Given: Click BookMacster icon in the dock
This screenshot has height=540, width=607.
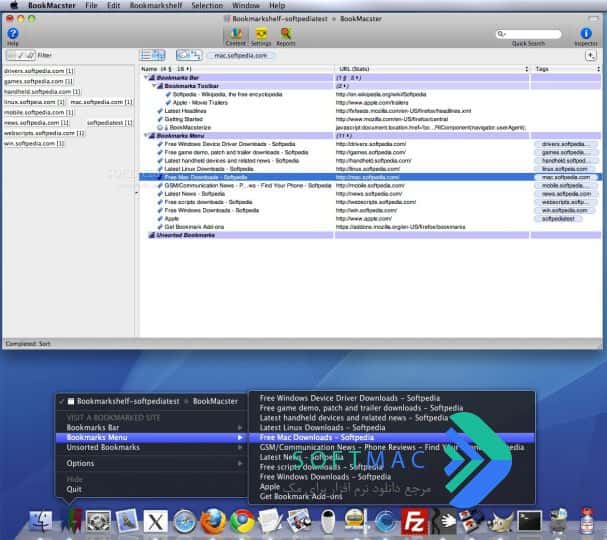Looking at the screenshot, I should (x=73, y=521).
